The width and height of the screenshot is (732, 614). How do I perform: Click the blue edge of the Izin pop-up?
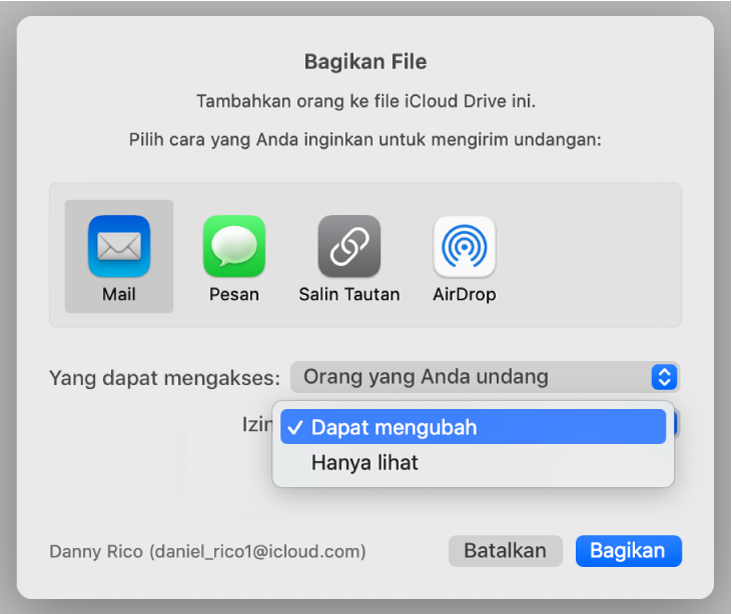(x=677, y=424)
